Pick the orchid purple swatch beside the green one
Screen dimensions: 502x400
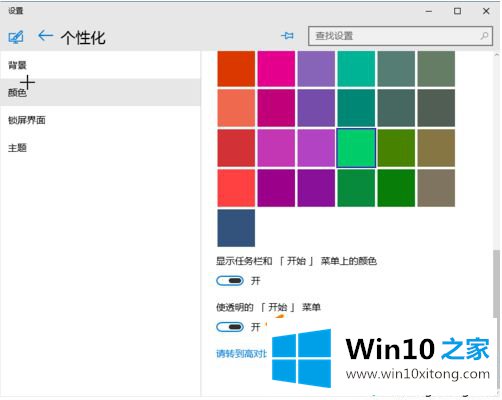[x=316, y=148]
